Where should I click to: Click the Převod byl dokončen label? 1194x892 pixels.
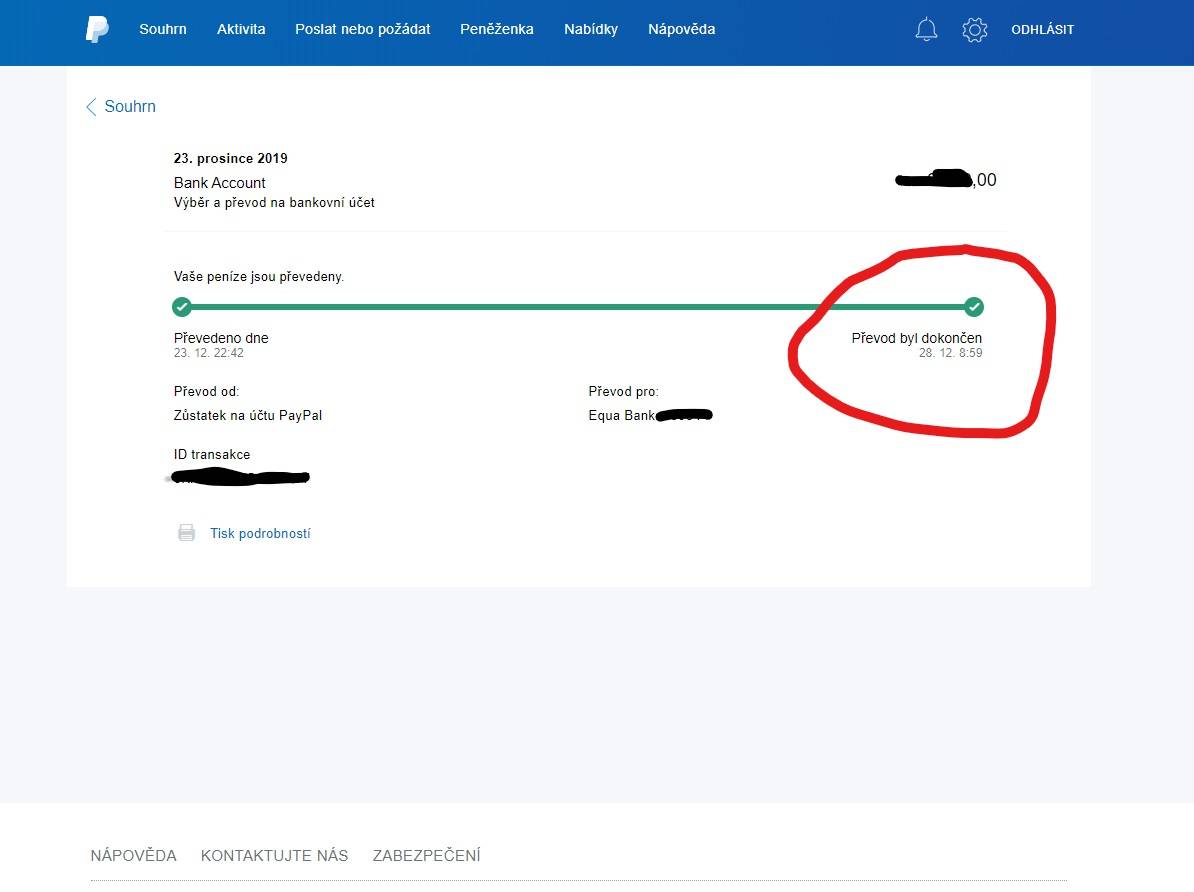(x=917, y=338)
